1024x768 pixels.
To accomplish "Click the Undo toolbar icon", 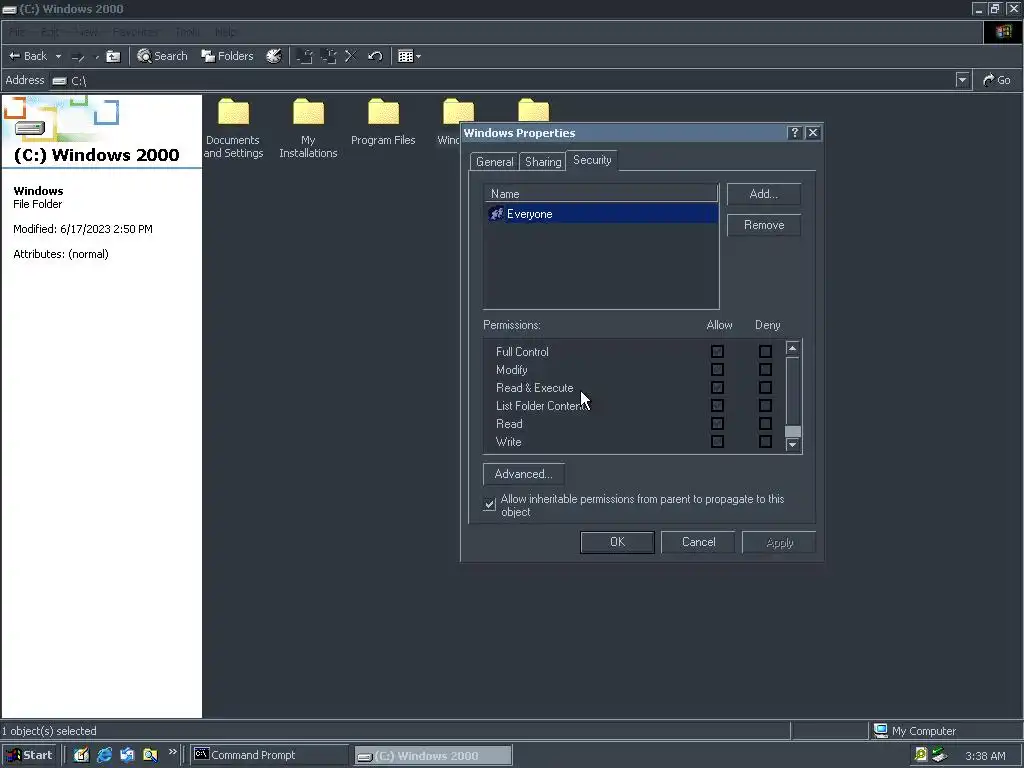I will 375,56.
